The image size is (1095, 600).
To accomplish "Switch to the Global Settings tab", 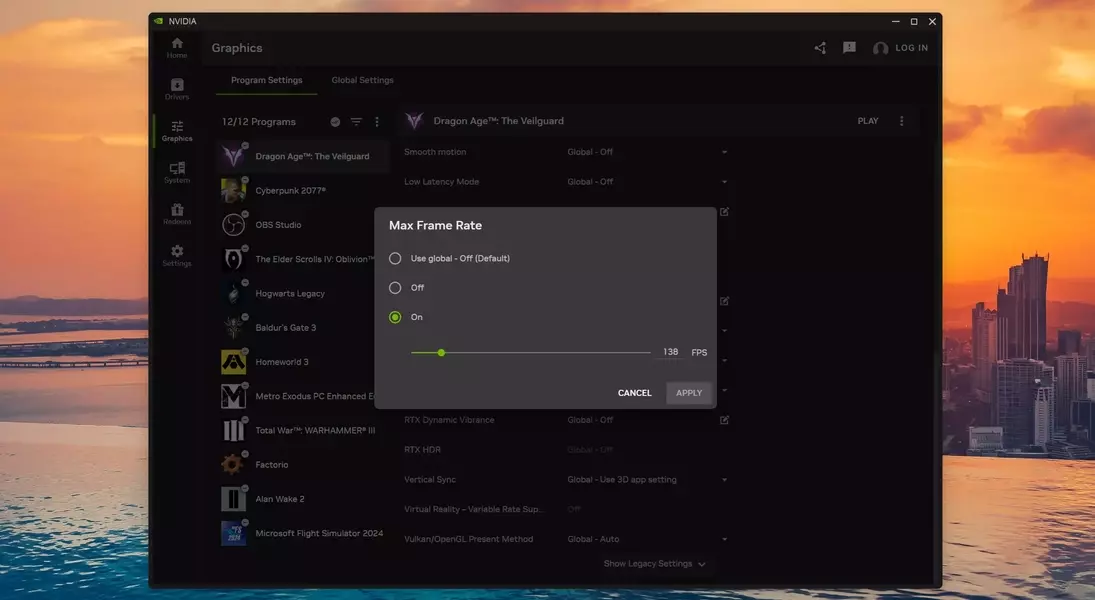I will pyautogui.click(x=362, y=80).
